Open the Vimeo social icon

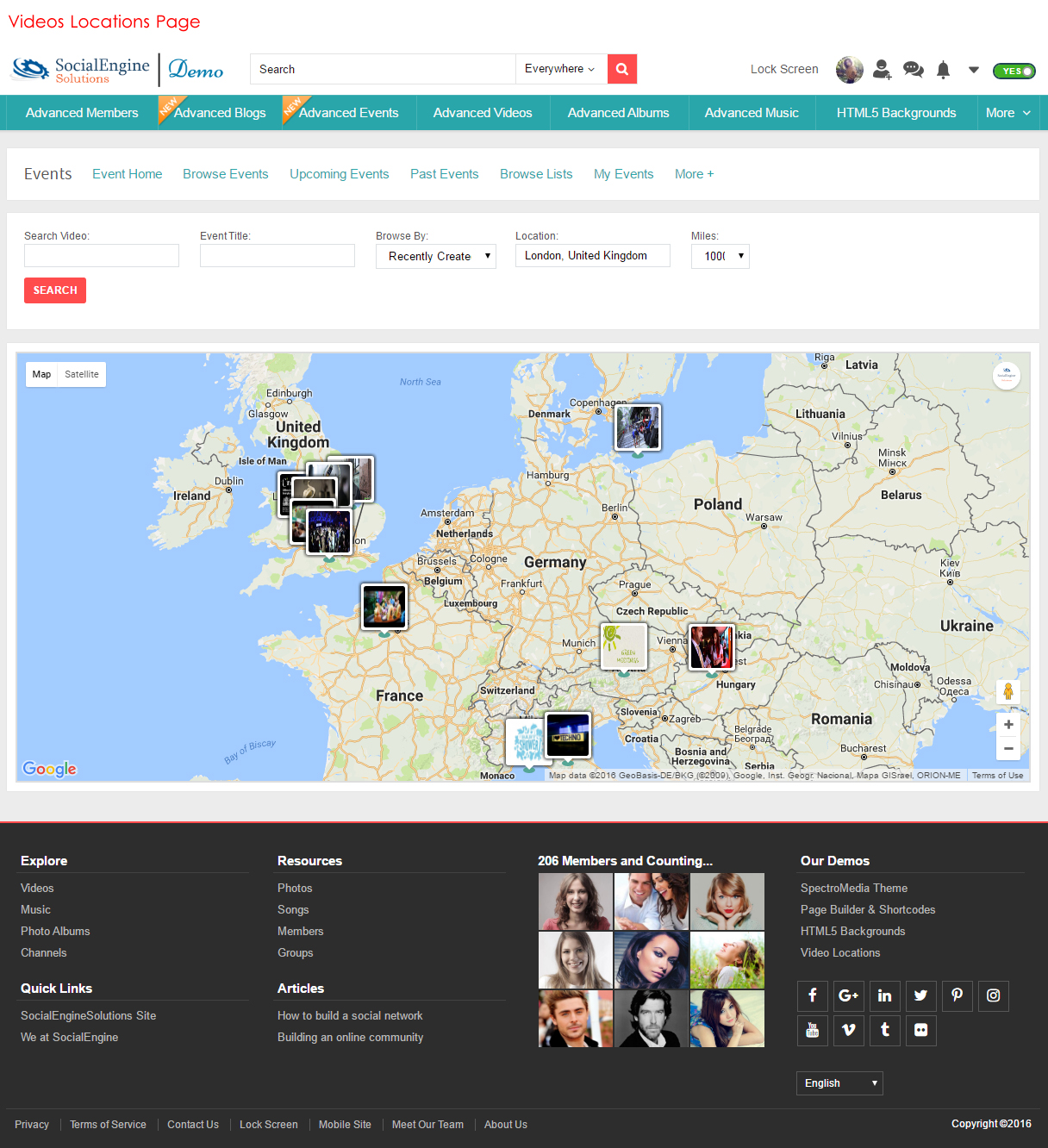coord(848,1030)
